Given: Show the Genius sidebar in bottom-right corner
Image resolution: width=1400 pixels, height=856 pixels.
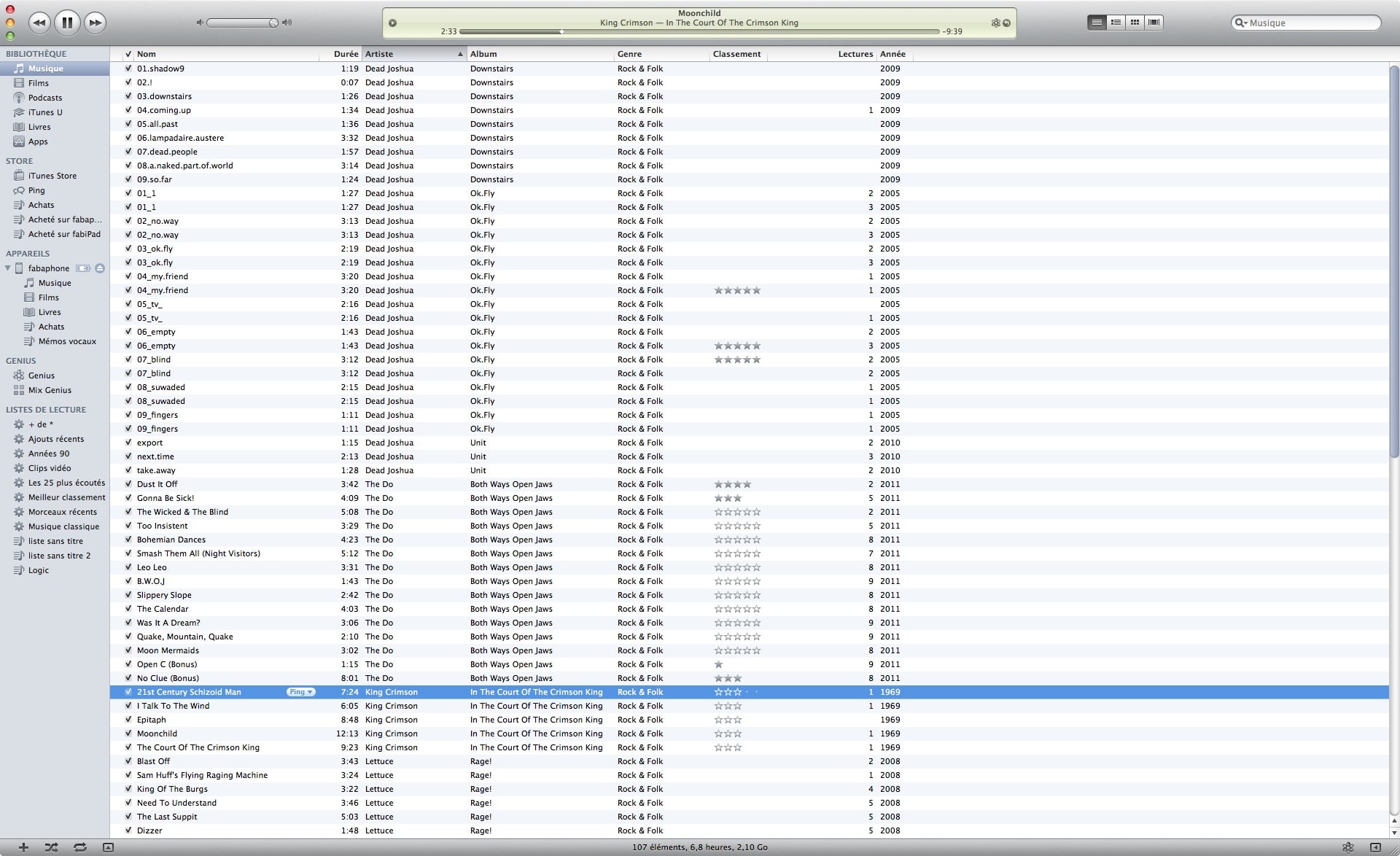Looking at the screenshot, I should 1375,847.
